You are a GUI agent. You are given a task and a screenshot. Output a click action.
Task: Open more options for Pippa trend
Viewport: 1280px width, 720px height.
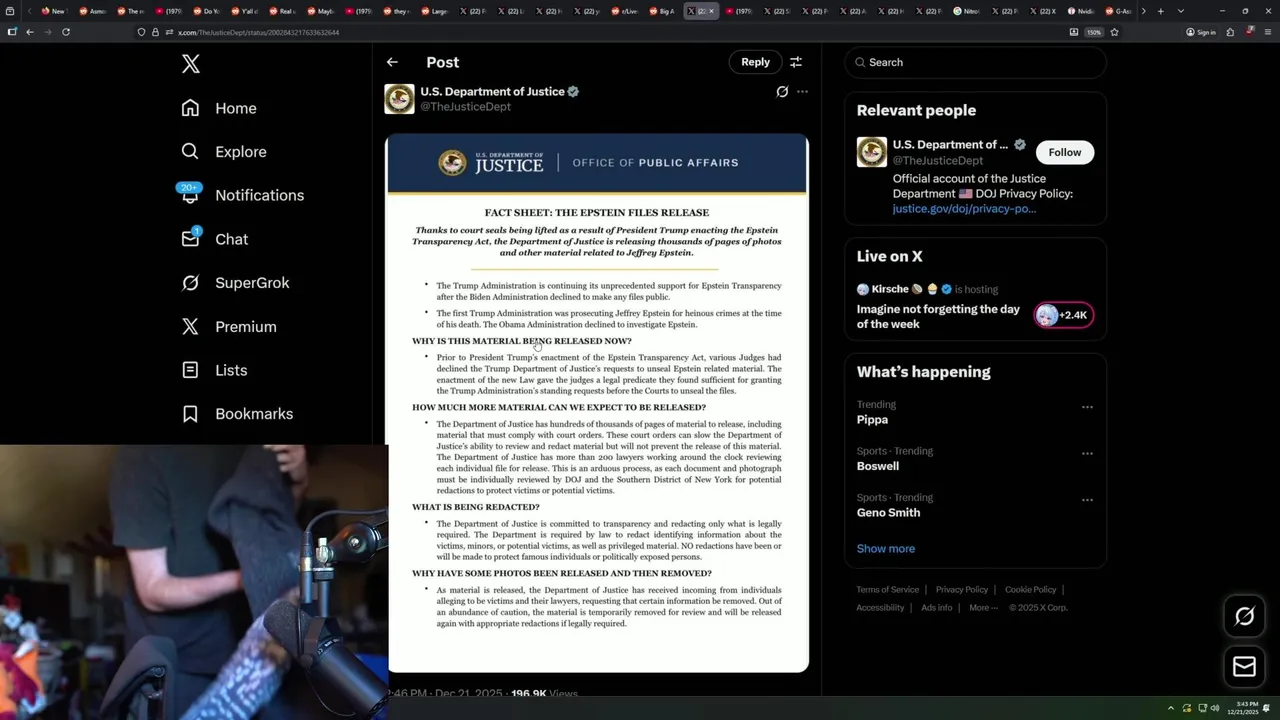1087,407
